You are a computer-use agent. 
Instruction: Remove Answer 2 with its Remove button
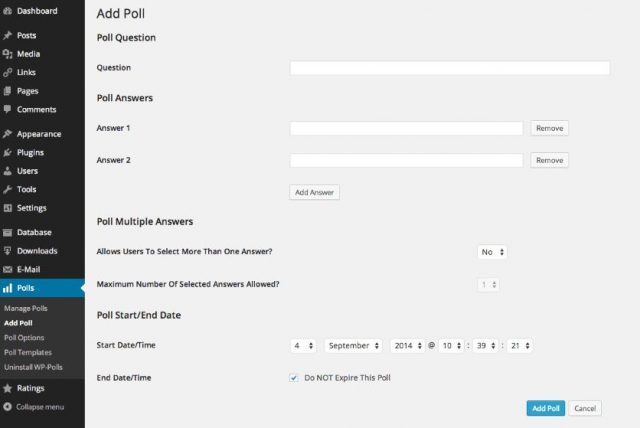click(x=549, y=160)
